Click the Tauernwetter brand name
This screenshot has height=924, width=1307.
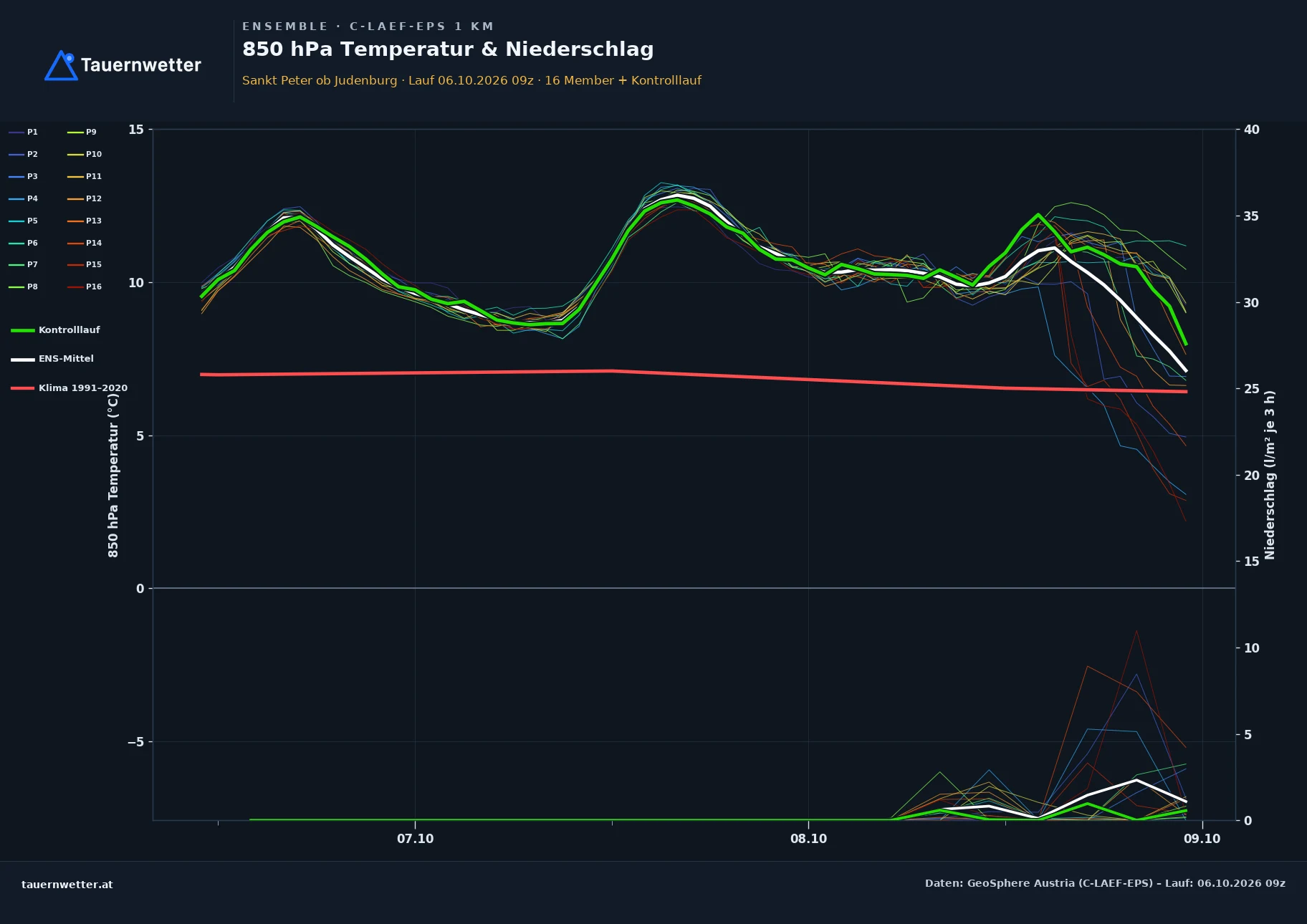[x=140, y=65]
